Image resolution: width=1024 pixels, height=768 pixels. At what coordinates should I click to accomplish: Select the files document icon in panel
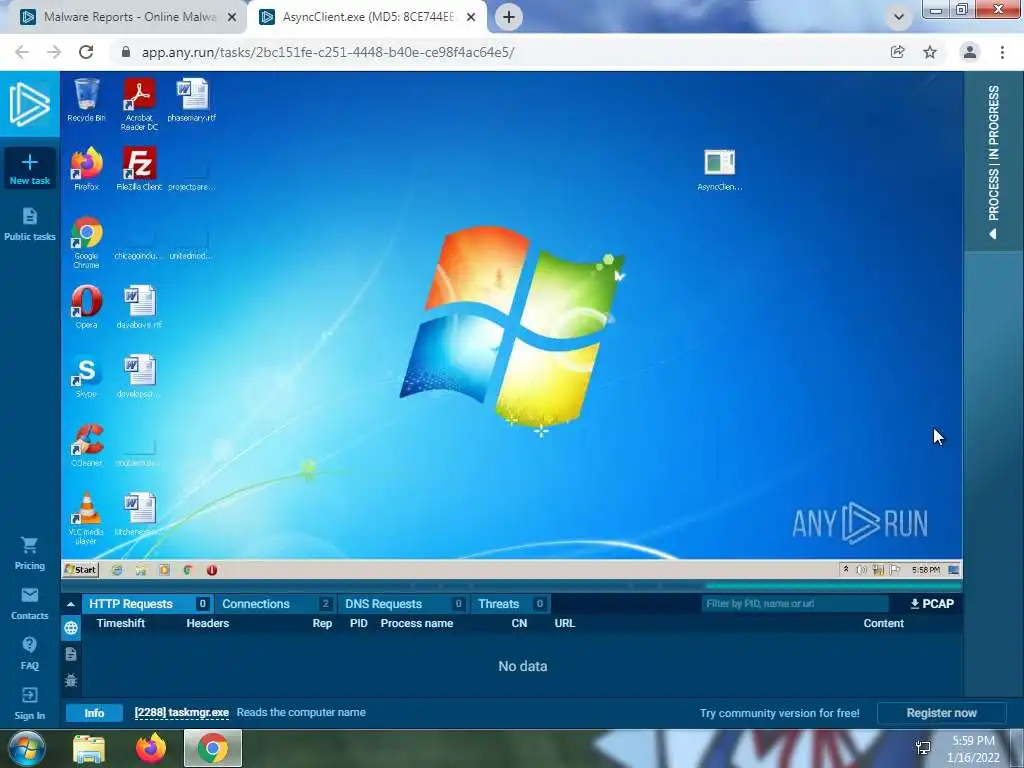point(71,654)
